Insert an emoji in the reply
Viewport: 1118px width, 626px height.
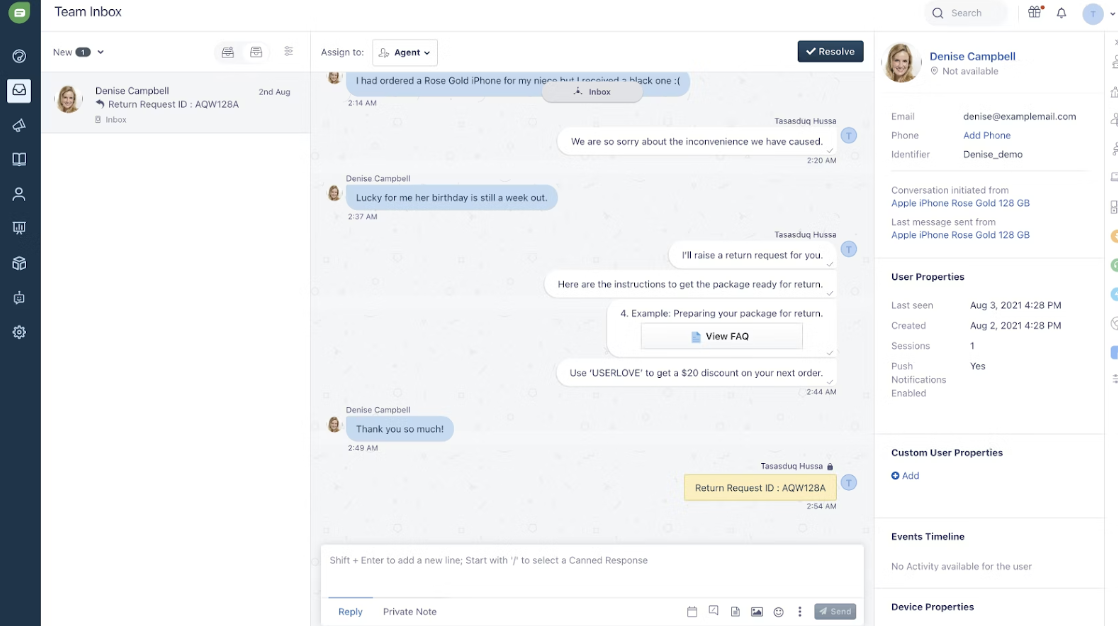pyautogui.click(x=779, y=612)
